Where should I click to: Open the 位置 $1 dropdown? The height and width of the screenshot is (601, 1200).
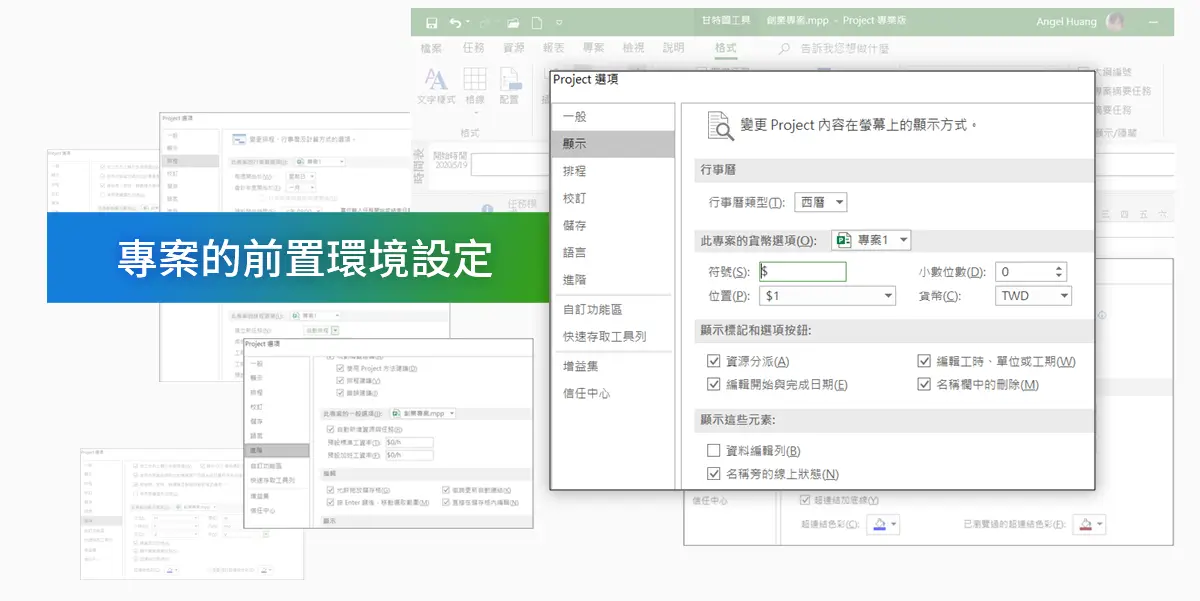pyautogui.click(x=827, y=296)
